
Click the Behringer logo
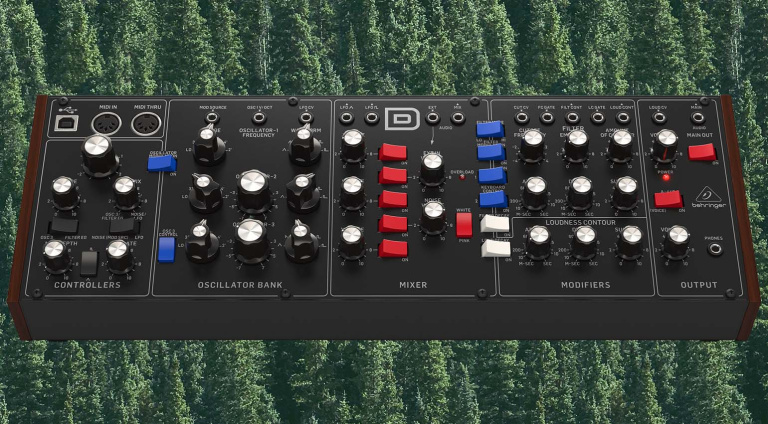click(x=710, y=199)
